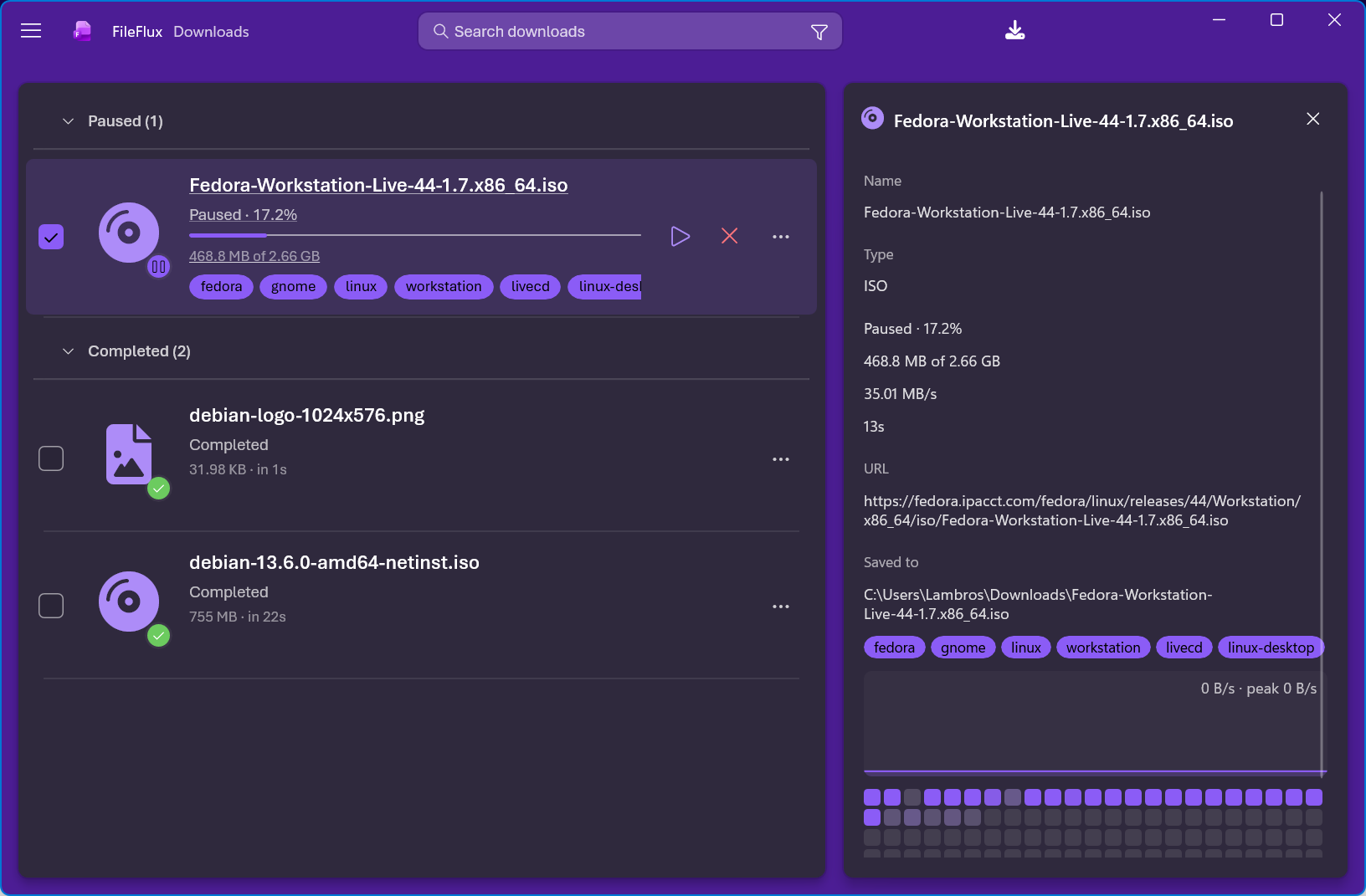Open the hamburger navigation menu
Viewport: 1366px width, 896px height.
pyautogui.click(x=31, y=31)
